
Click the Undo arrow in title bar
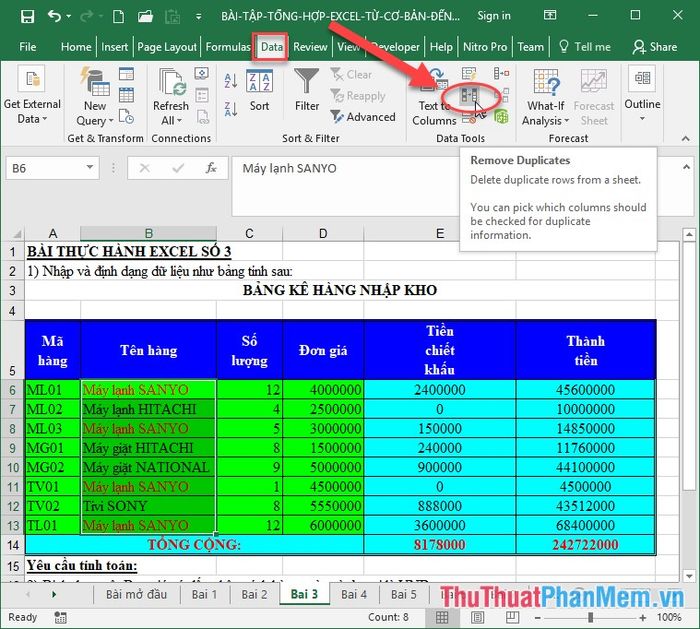pyautogui.click(x=54, y=16)
